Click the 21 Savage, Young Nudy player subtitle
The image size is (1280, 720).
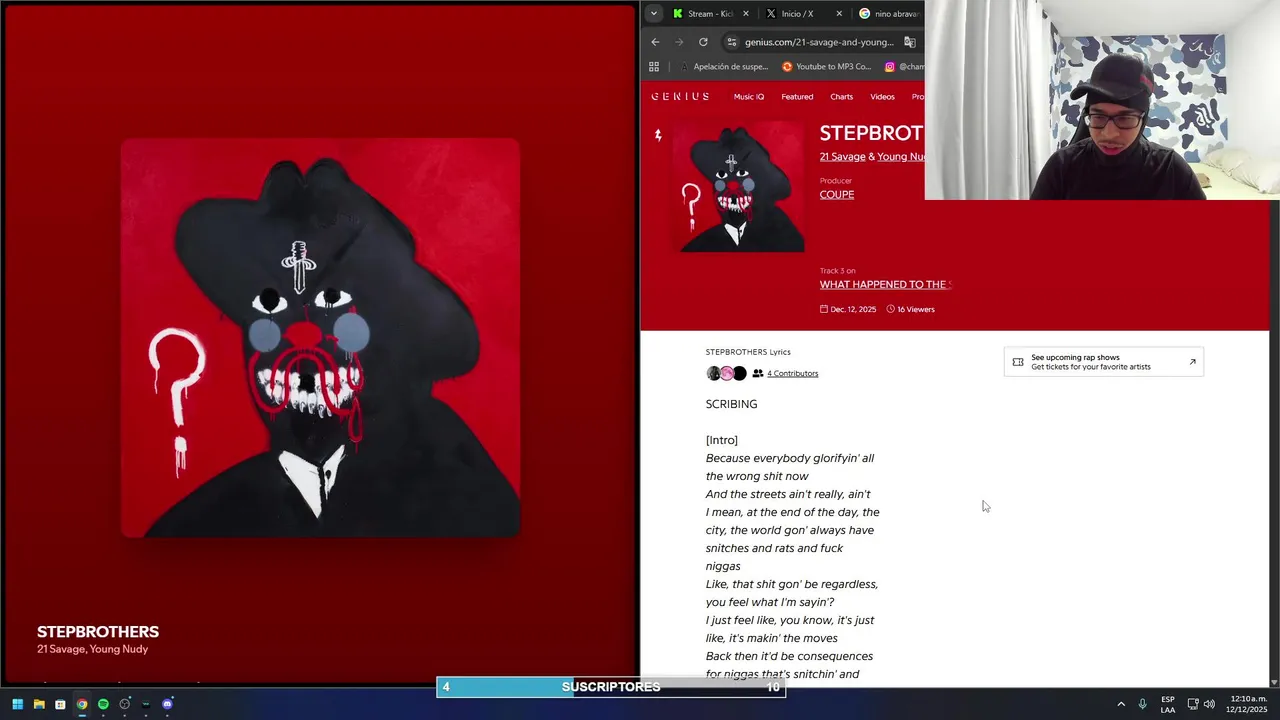(x=92, y=649)
